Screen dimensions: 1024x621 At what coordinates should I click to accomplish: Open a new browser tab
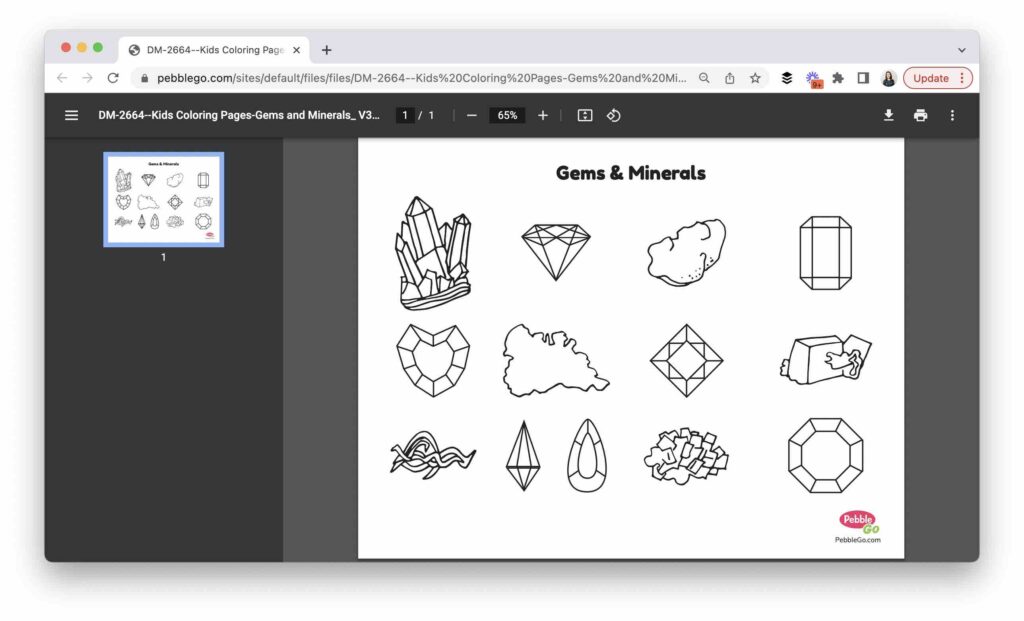[326, 50]
